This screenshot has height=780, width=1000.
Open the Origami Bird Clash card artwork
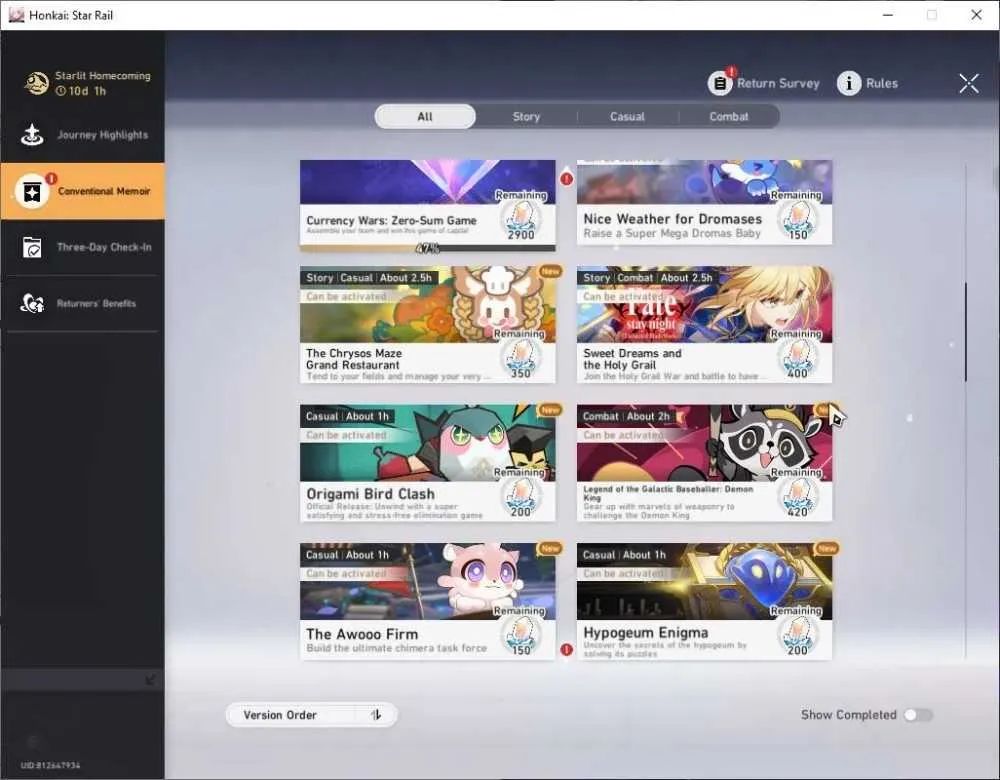pos(427,443)
